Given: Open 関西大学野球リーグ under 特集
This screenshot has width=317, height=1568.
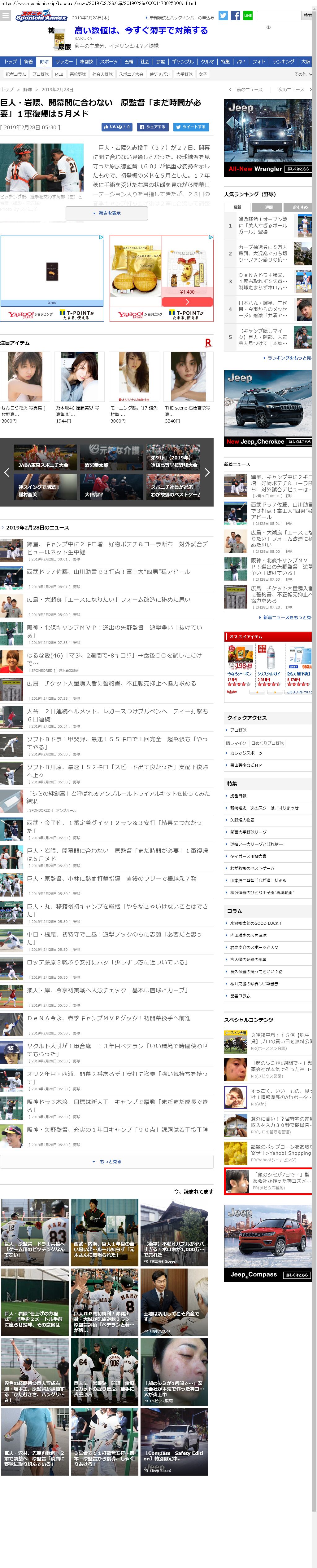Looking at the screenshot, I should [x=248, y=832].
